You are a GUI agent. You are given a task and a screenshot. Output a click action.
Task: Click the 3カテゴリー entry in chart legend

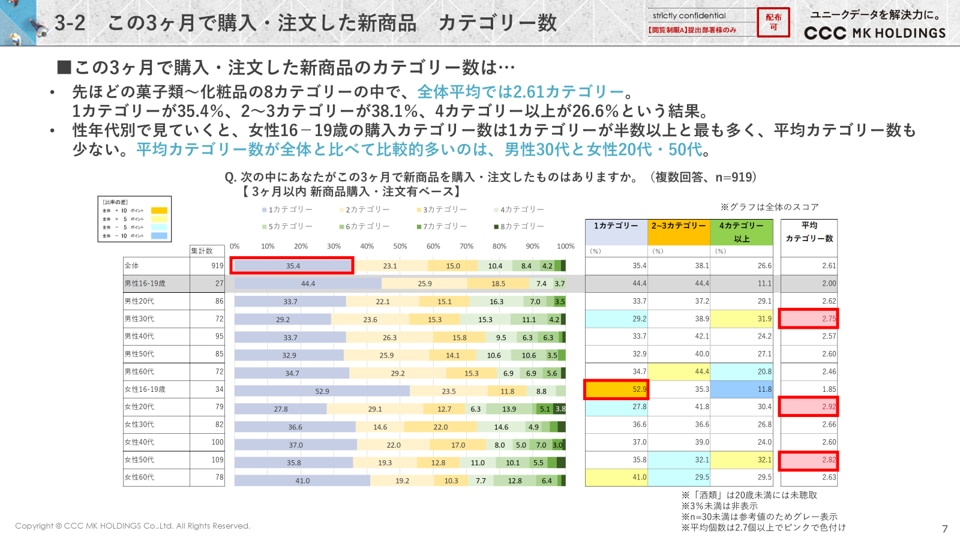click(x=441, y=209)
